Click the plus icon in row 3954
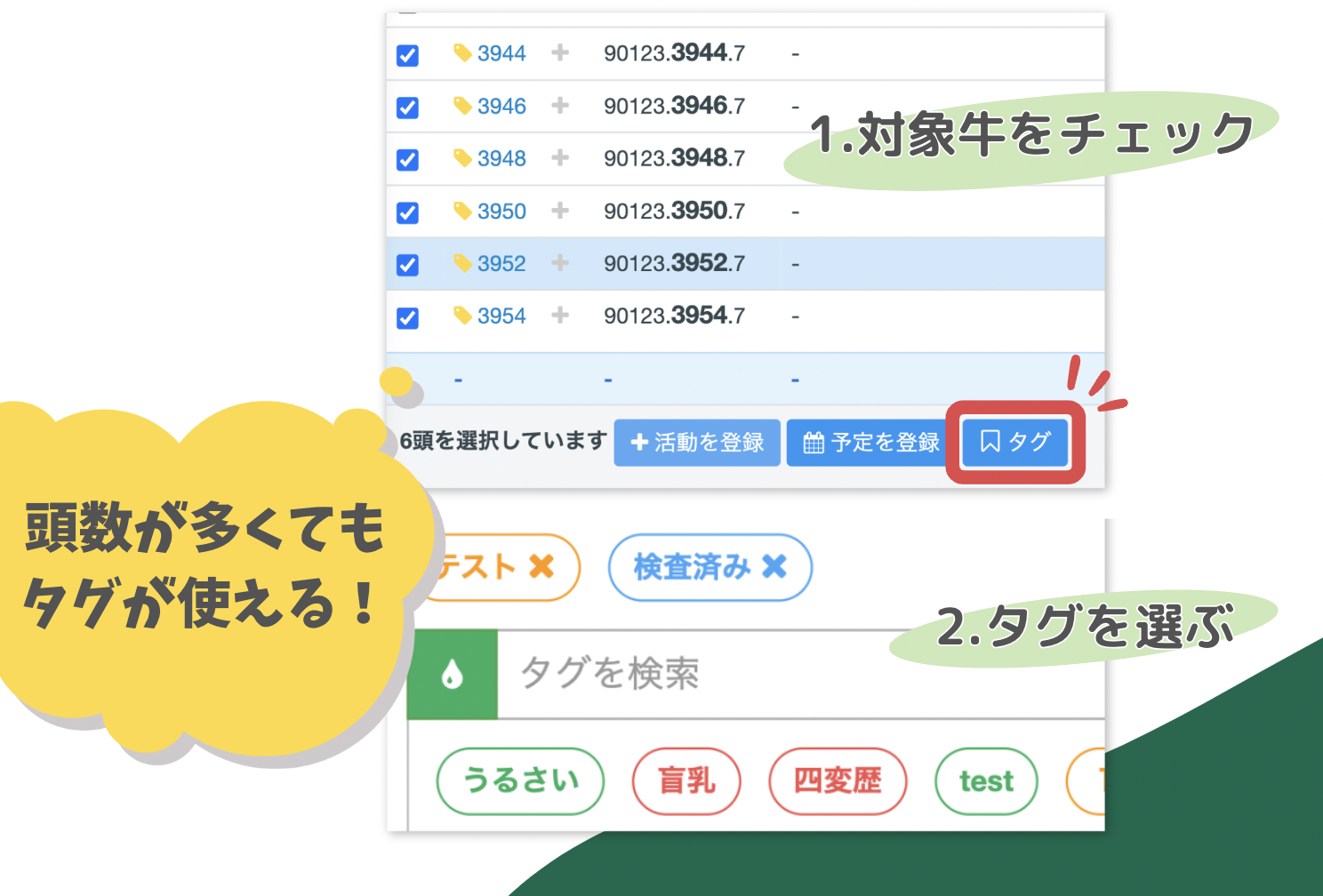 pyautogui.click(x=560, y=315)
